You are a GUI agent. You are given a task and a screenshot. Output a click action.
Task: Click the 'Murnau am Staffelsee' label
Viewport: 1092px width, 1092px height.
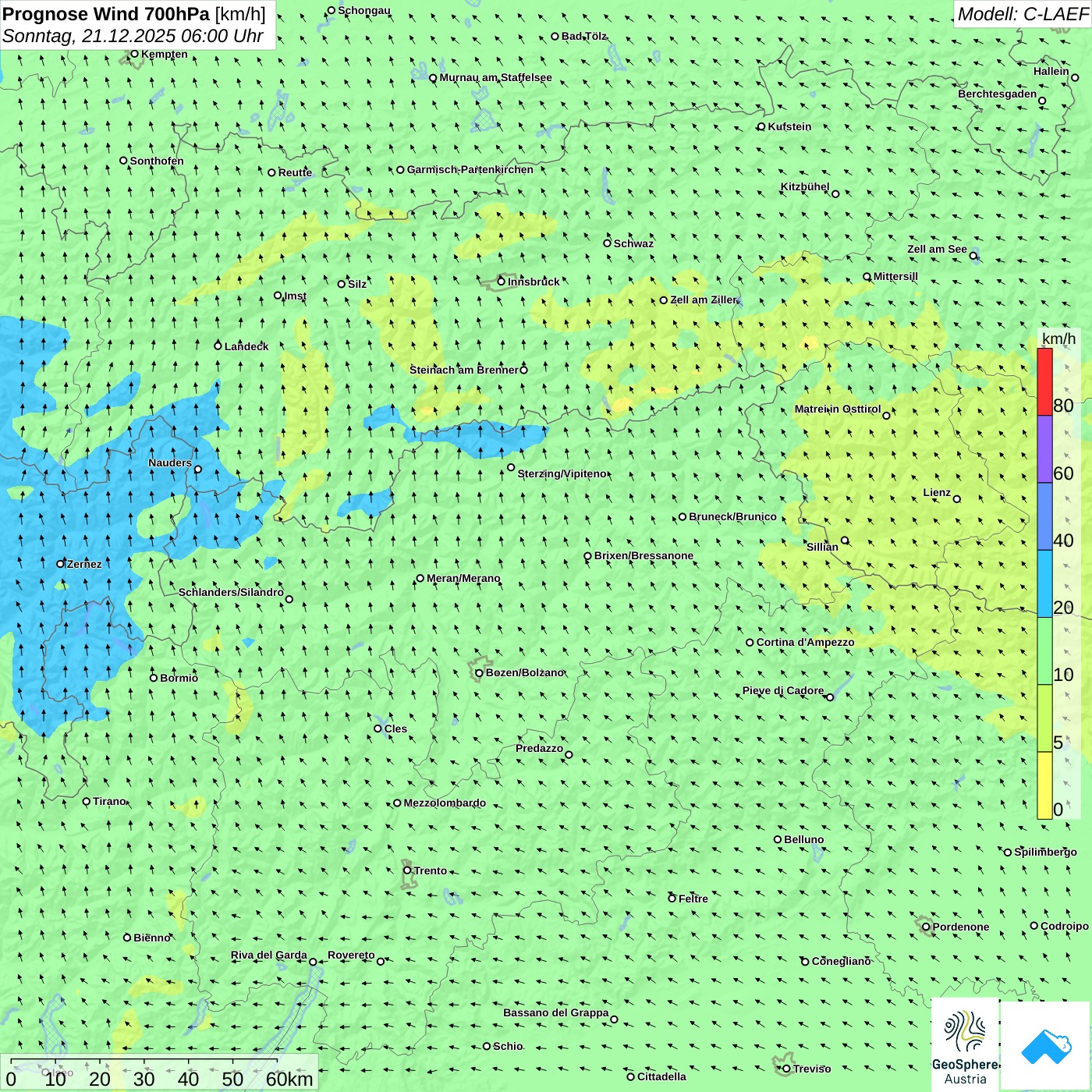495,77
